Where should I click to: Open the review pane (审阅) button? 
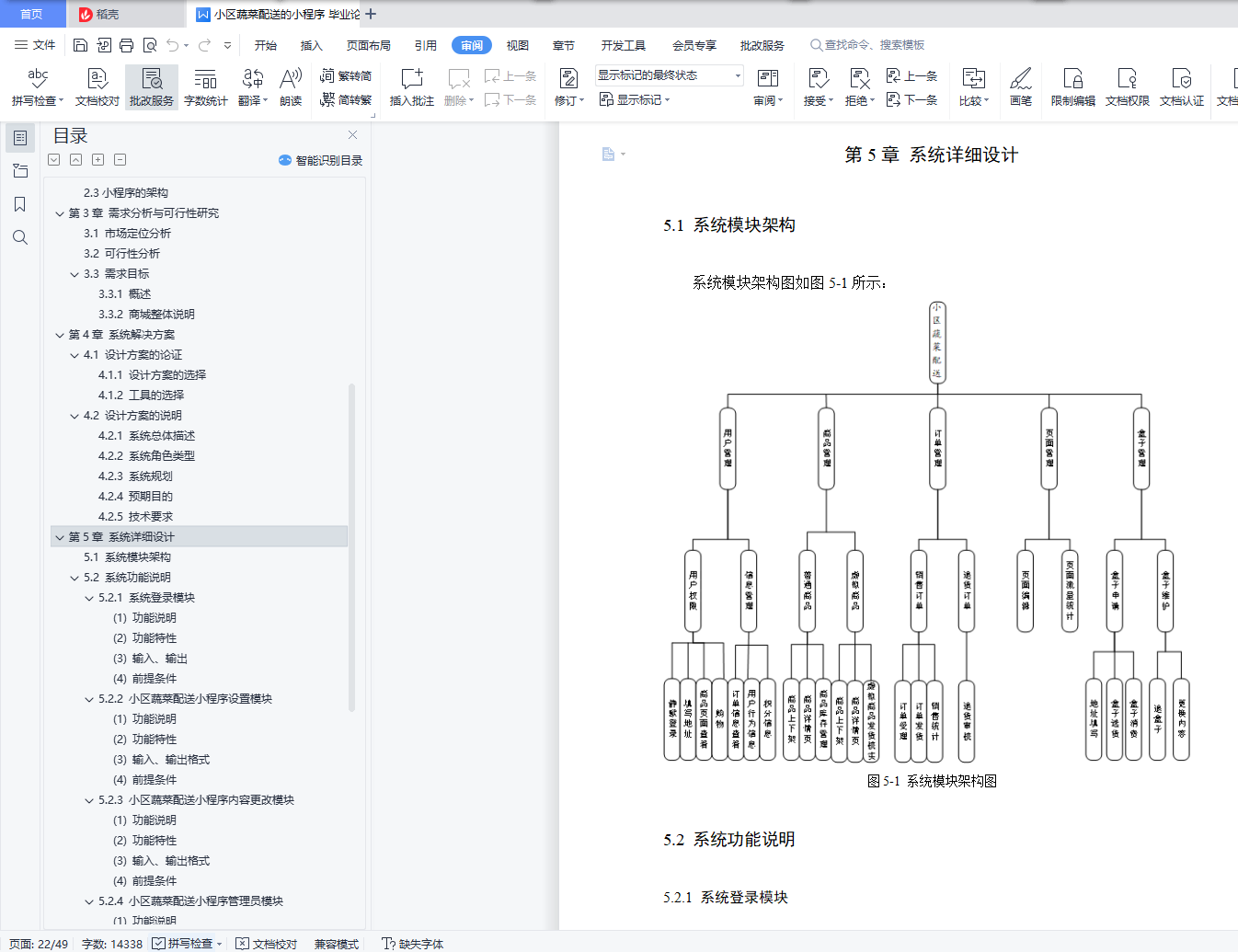click(768, 87)
